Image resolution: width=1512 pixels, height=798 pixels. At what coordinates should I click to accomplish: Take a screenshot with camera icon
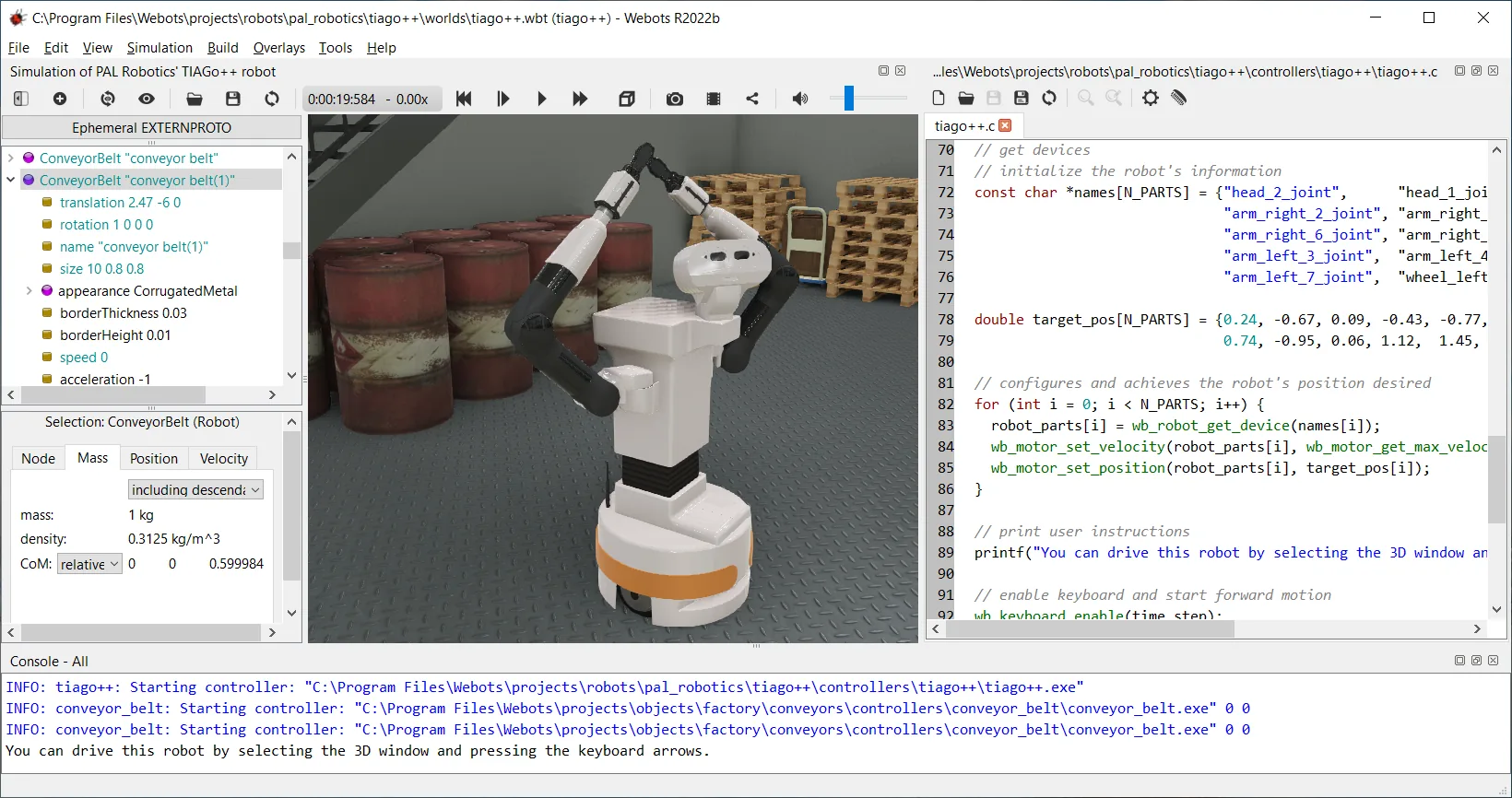click(x=675, y=99)
